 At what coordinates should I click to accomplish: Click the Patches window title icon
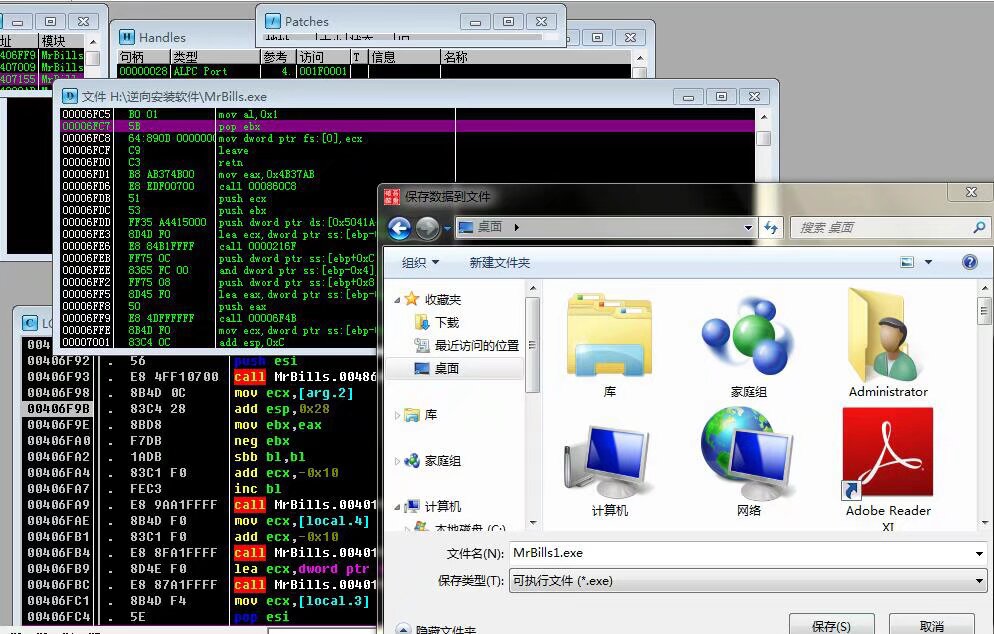273,21
